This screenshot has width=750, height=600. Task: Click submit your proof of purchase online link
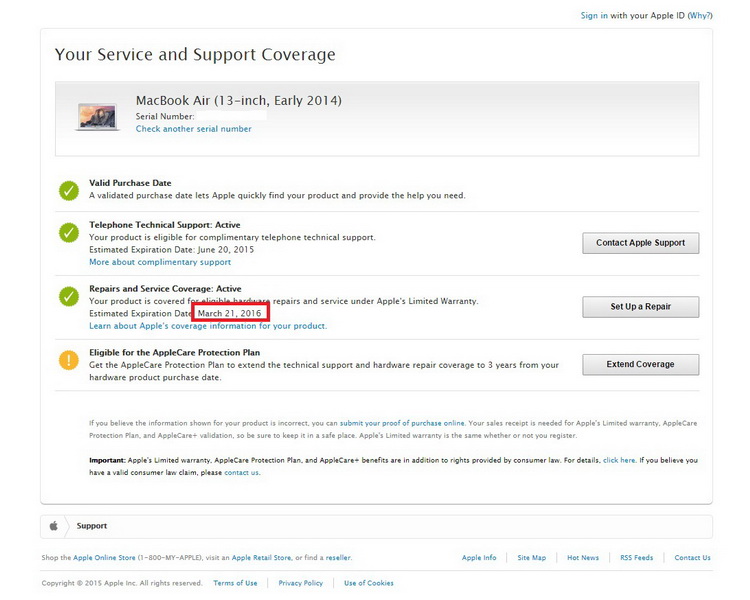tap(402, 423)
